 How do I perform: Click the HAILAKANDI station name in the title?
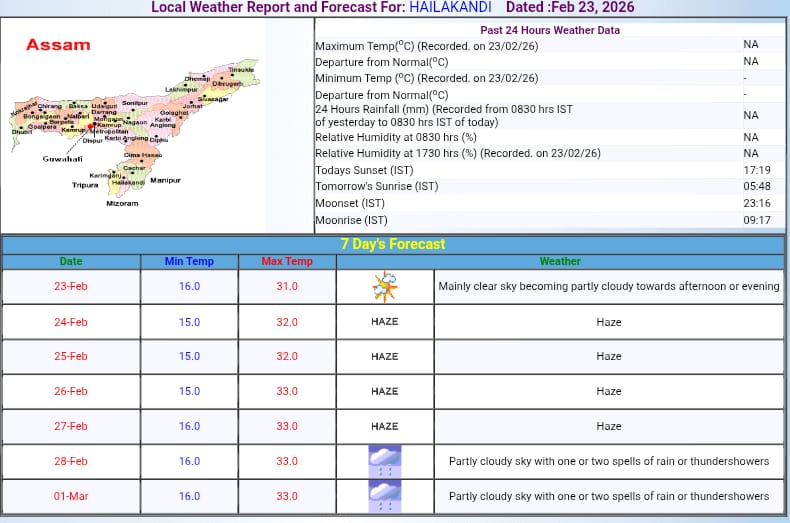point(450,8)
